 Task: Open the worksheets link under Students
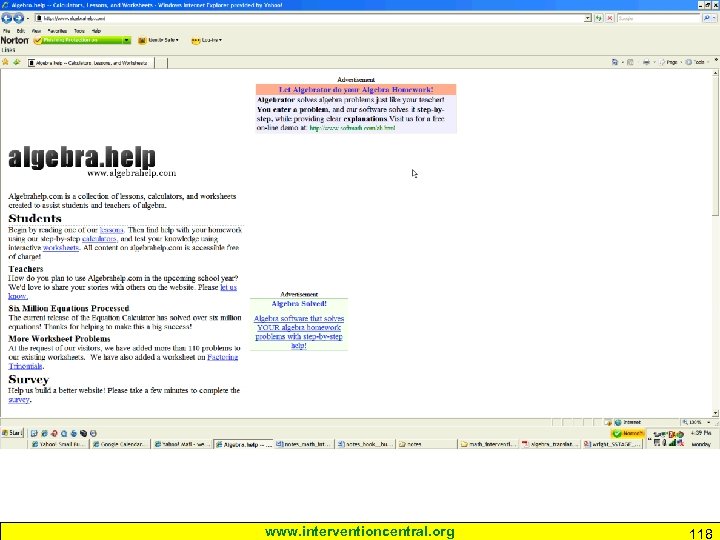point(61,248)
